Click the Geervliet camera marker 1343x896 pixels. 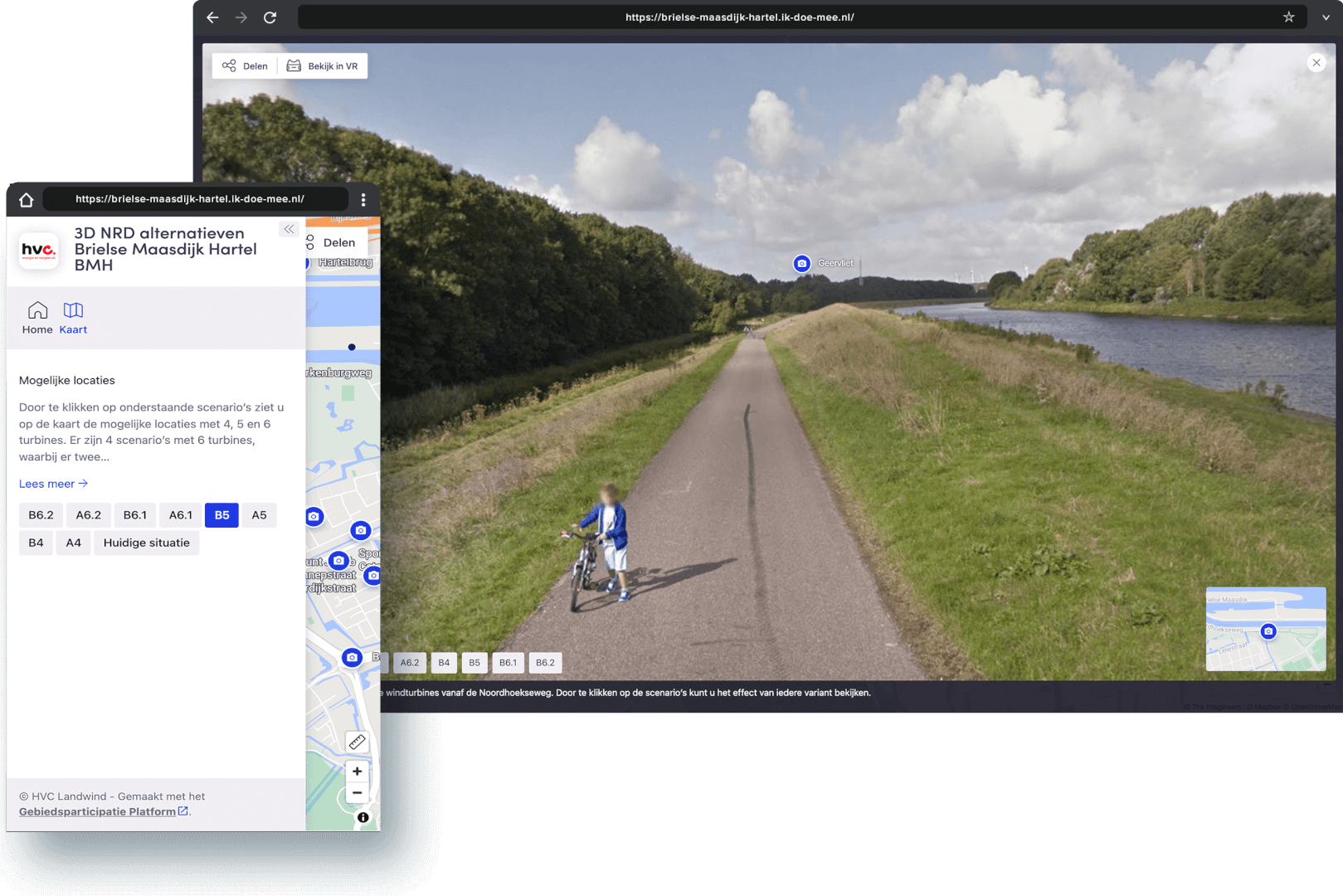(801, 264)
